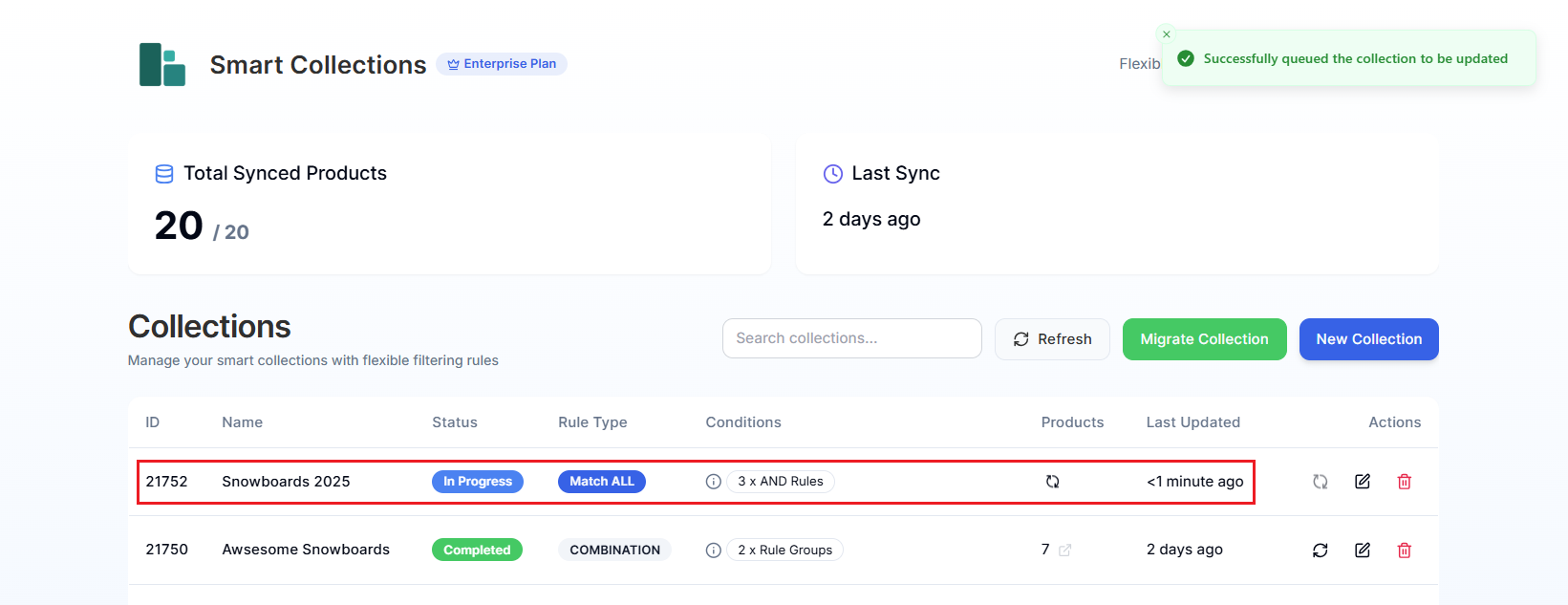Expand the 3 x AND Rules conditions

(780, 482)
